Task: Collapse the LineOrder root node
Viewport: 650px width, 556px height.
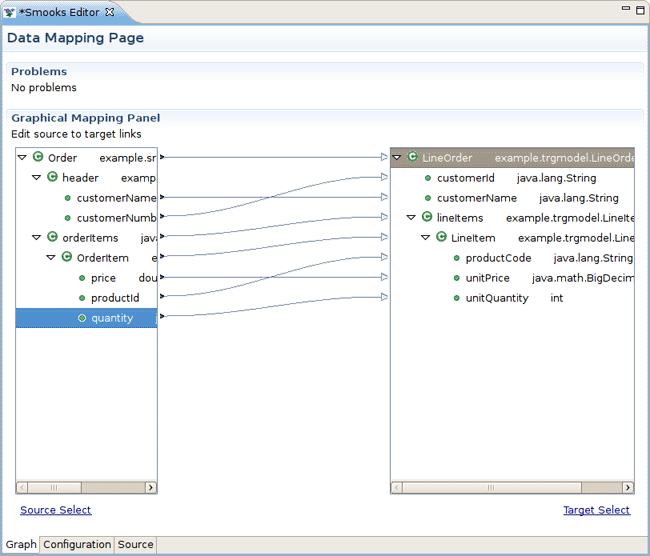Action: click(x=397, y=158)
